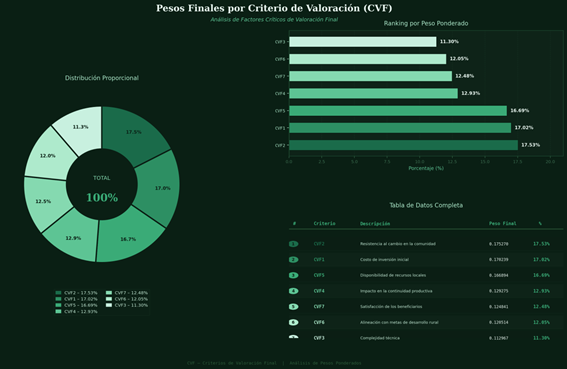Click 'Disponibilidad de recursos locales' description
The image size is (567, 369).
[393, 275]
